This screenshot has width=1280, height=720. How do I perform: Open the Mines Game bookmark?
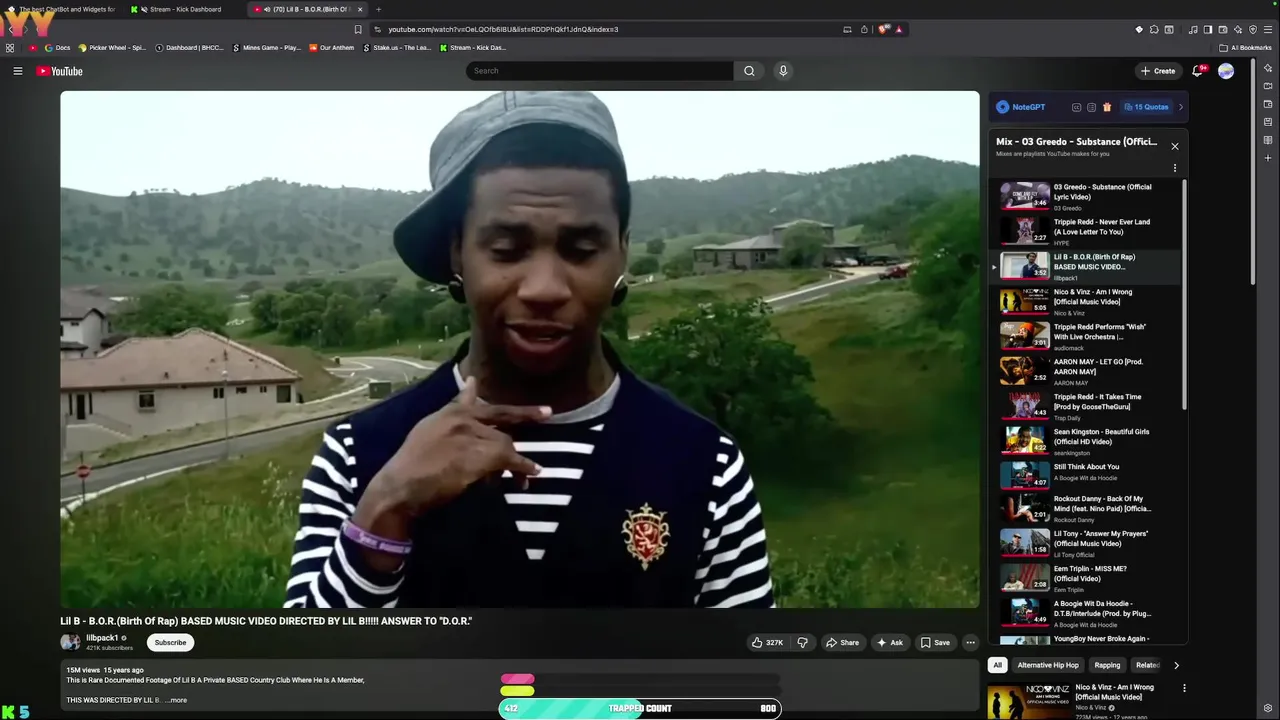point(266,47)
